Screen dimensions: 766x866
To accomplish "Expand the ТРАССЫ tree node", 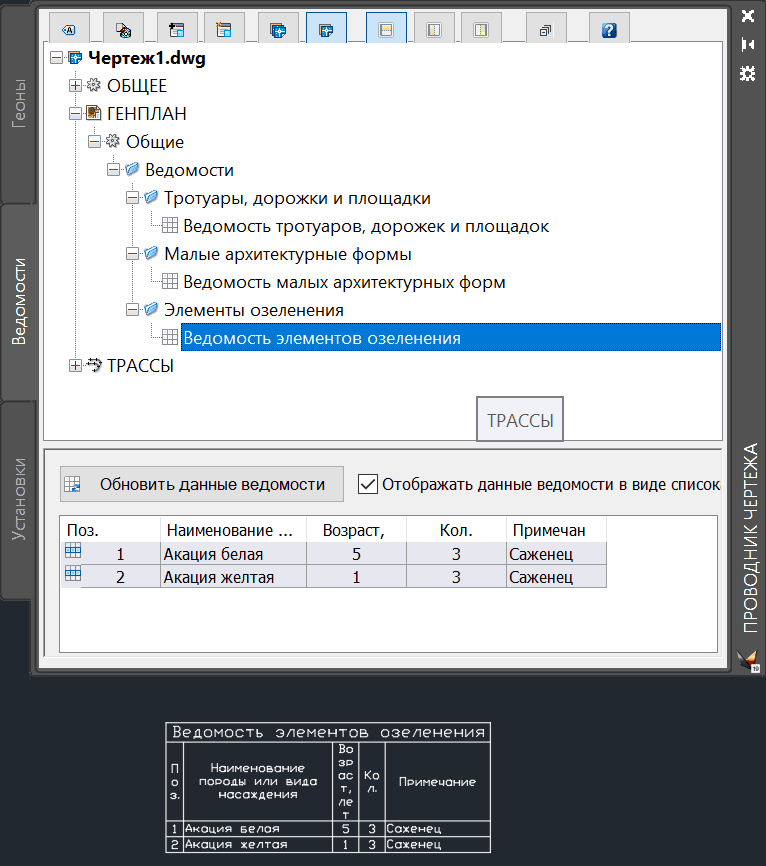I will [x=75, y=366].
